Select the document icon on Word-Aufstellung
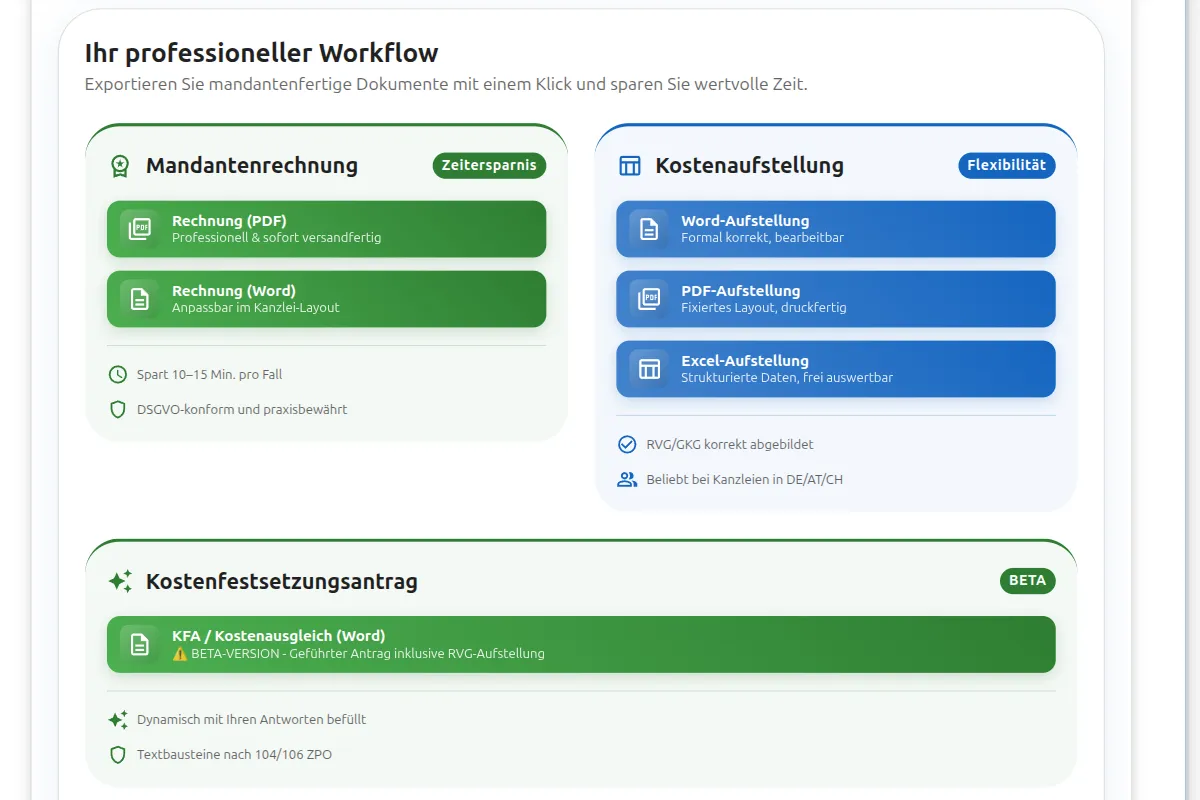Image resolution: width=1200 pixels, height=800 pixels. (x=649, y=228)
